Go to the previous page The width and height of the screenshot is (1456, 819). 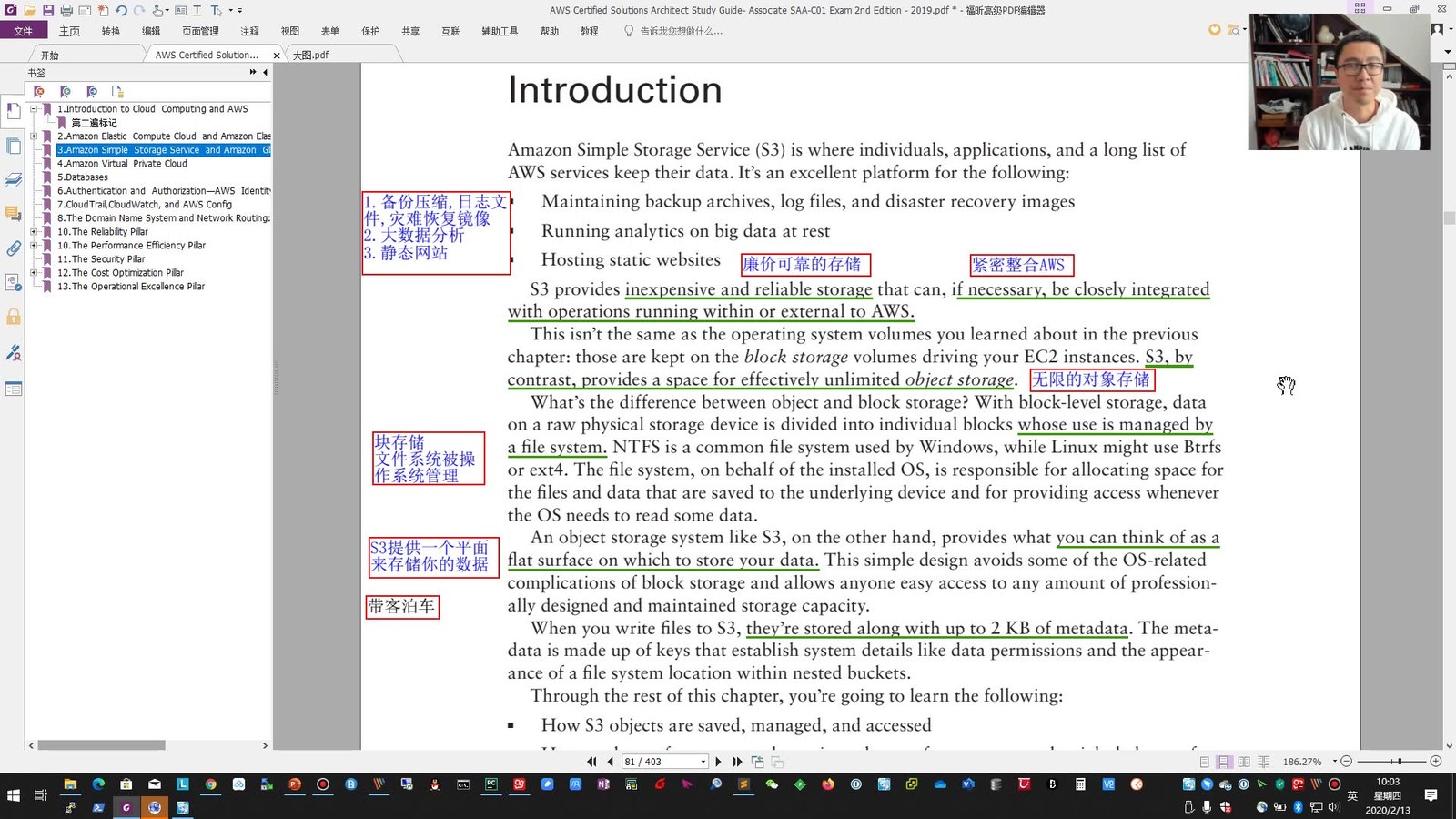point(610,762)
